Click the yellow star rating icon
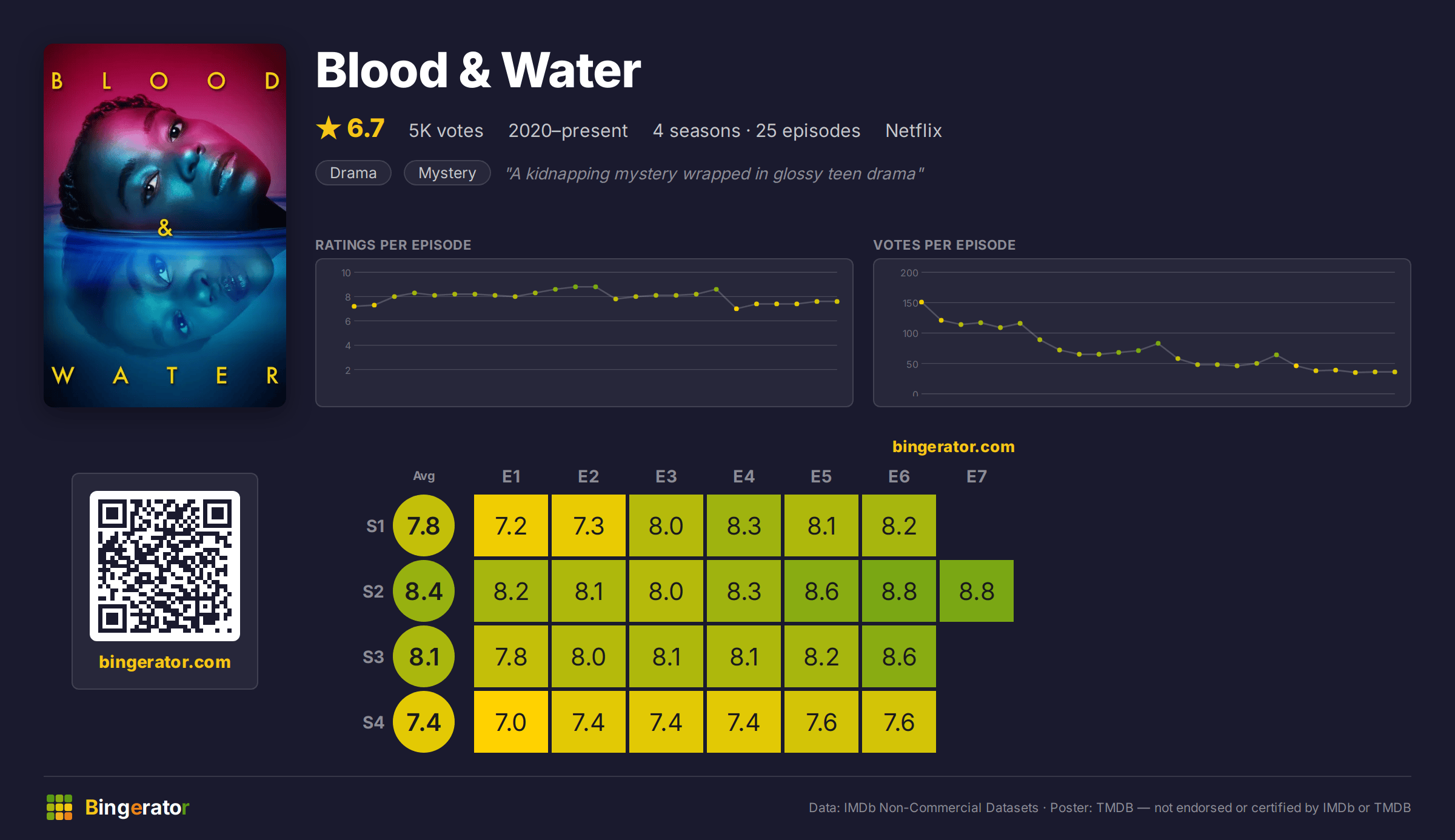The height and width of the screenshot is (840, 1455). pyautogui.click(x=329, y=128)
